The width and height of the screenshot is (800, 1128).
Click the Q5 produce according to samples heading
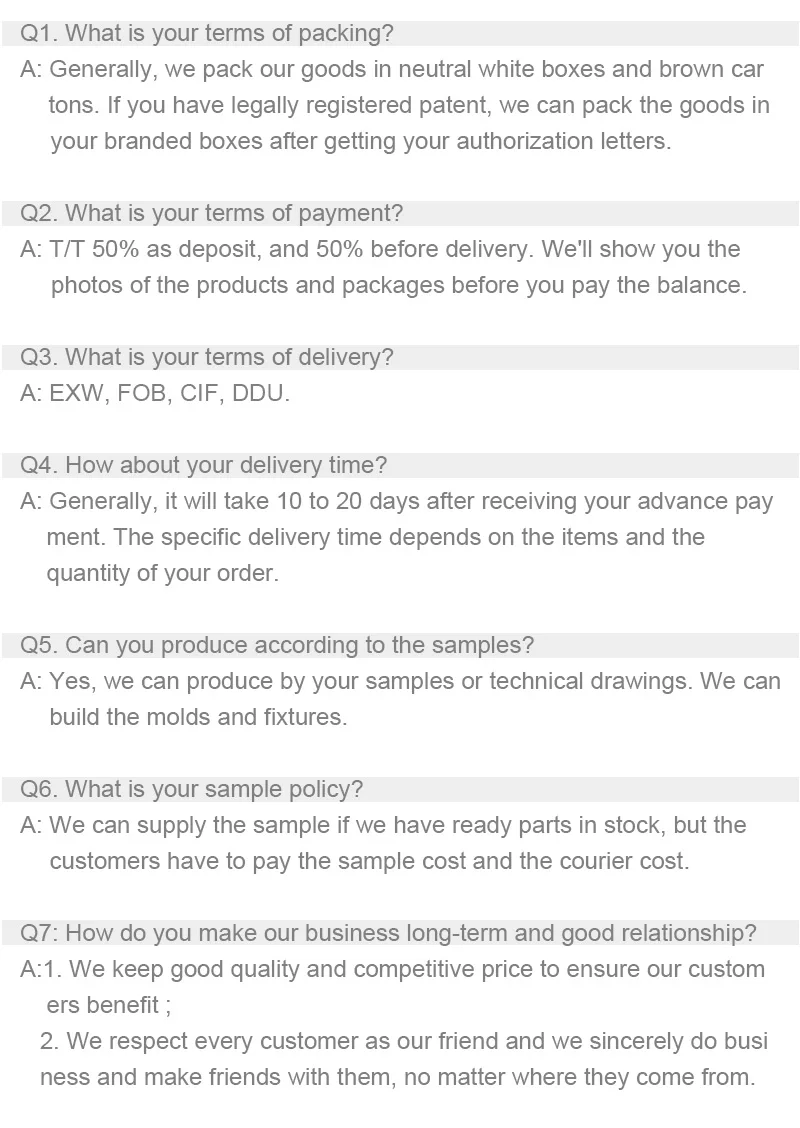pyautogui.click(x=277, y=645)
